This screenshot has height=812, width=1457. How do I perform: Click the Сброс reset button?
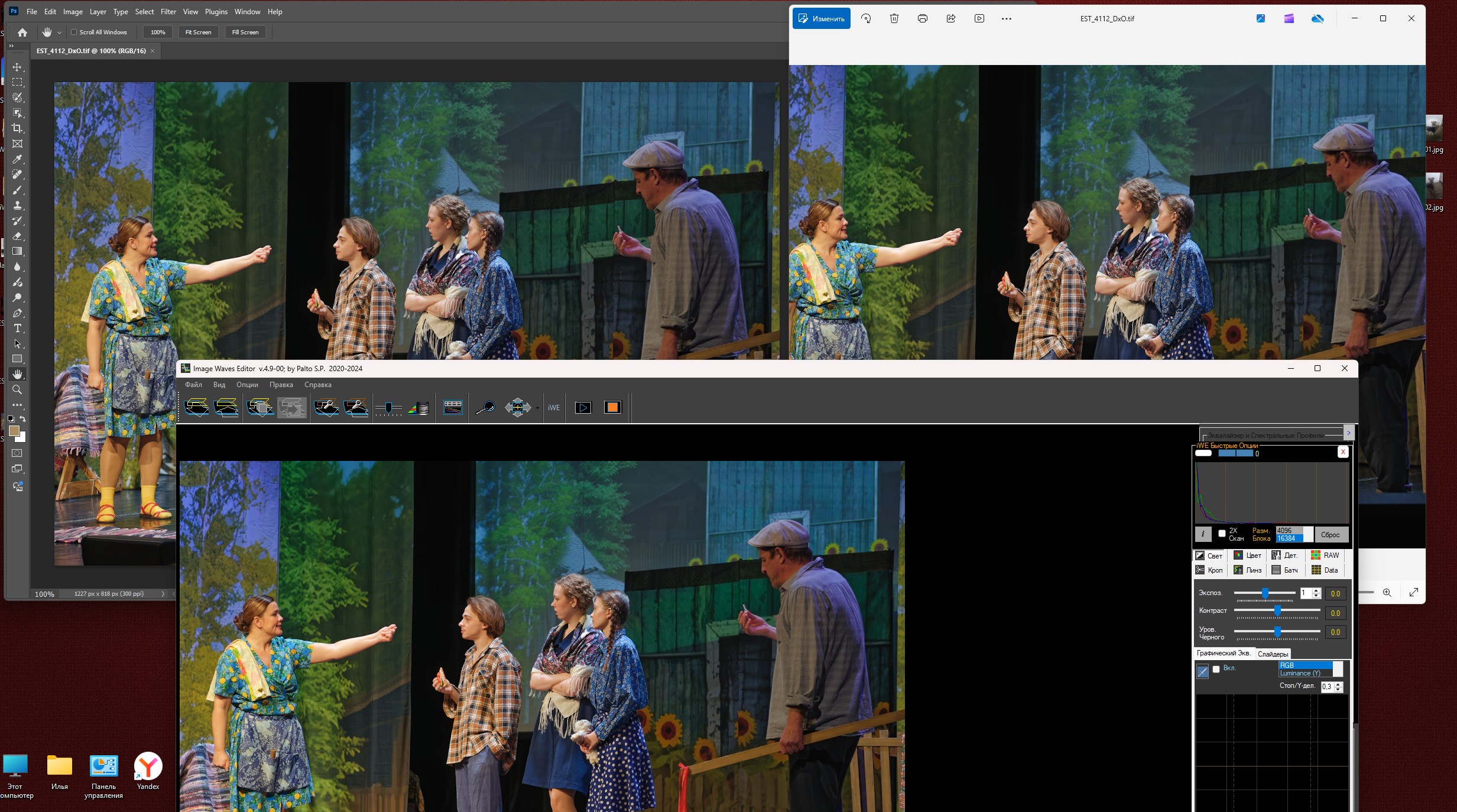coord(1330,535)
